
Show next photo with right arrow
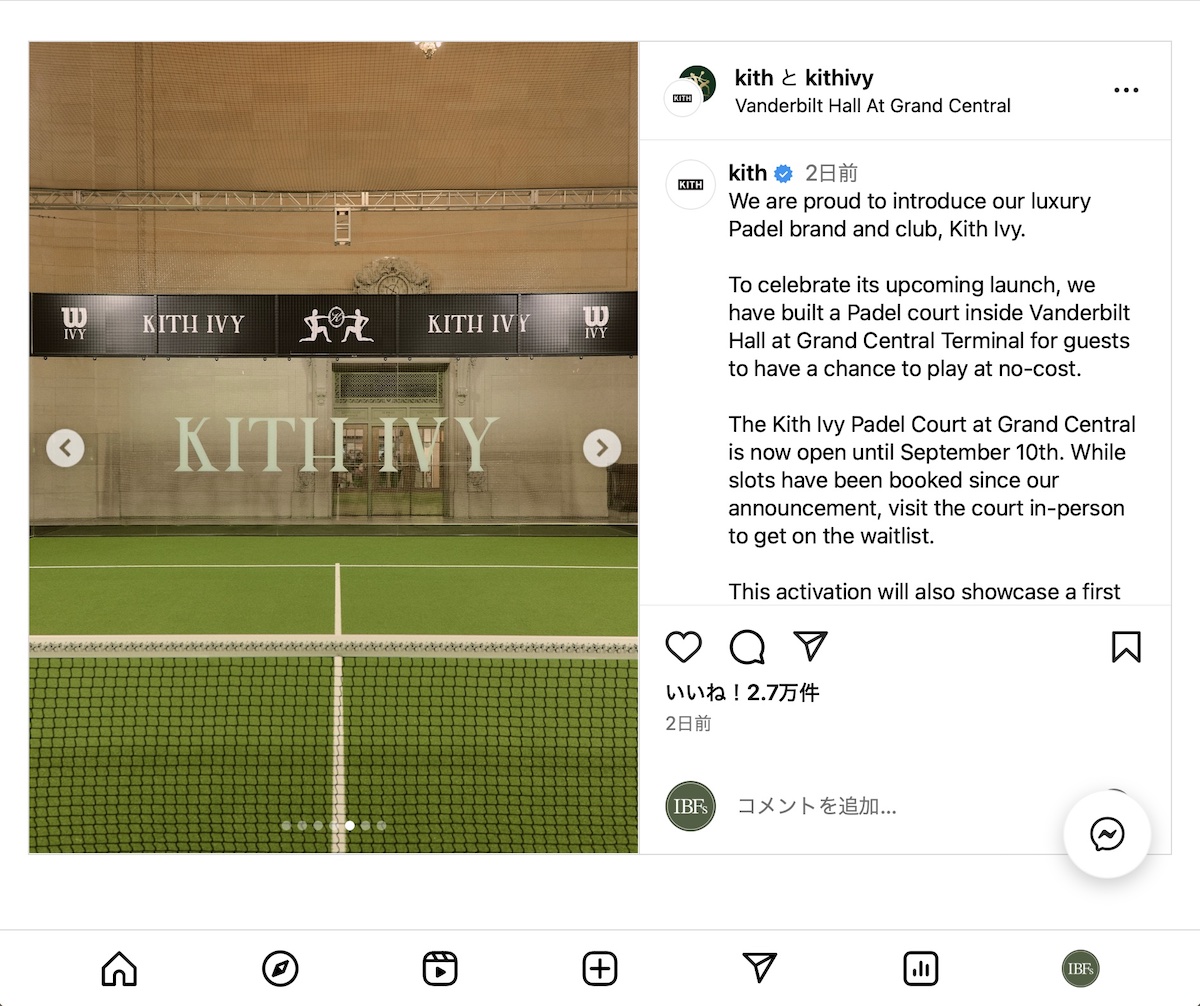602,448
